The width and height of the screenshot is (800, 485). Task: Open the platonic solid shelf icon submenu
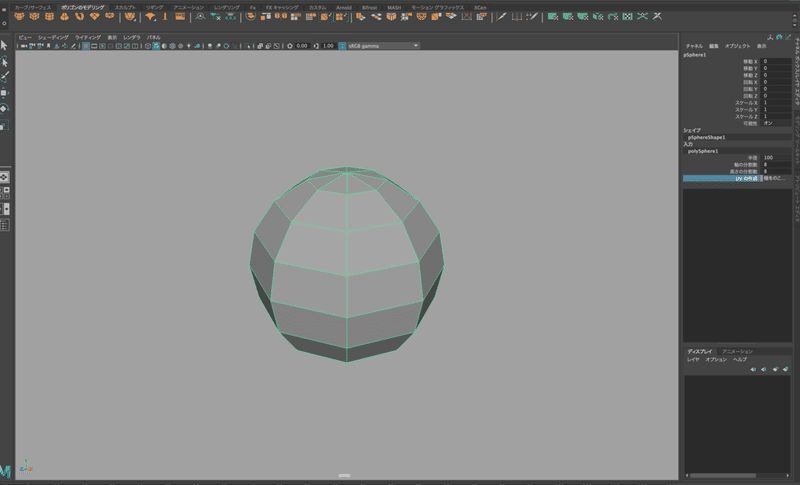[x=130, y=16]
